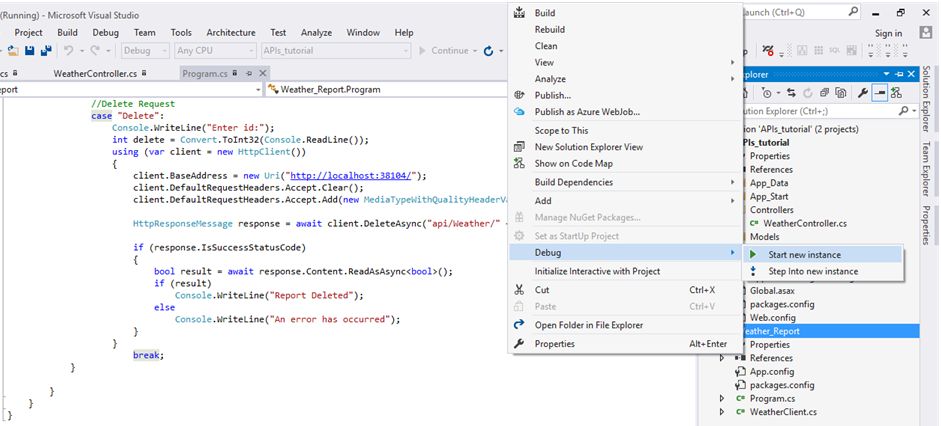This screenshot has height=426, width=941.
Task: Open the Architecture menu
Action: tap(231, 32)
